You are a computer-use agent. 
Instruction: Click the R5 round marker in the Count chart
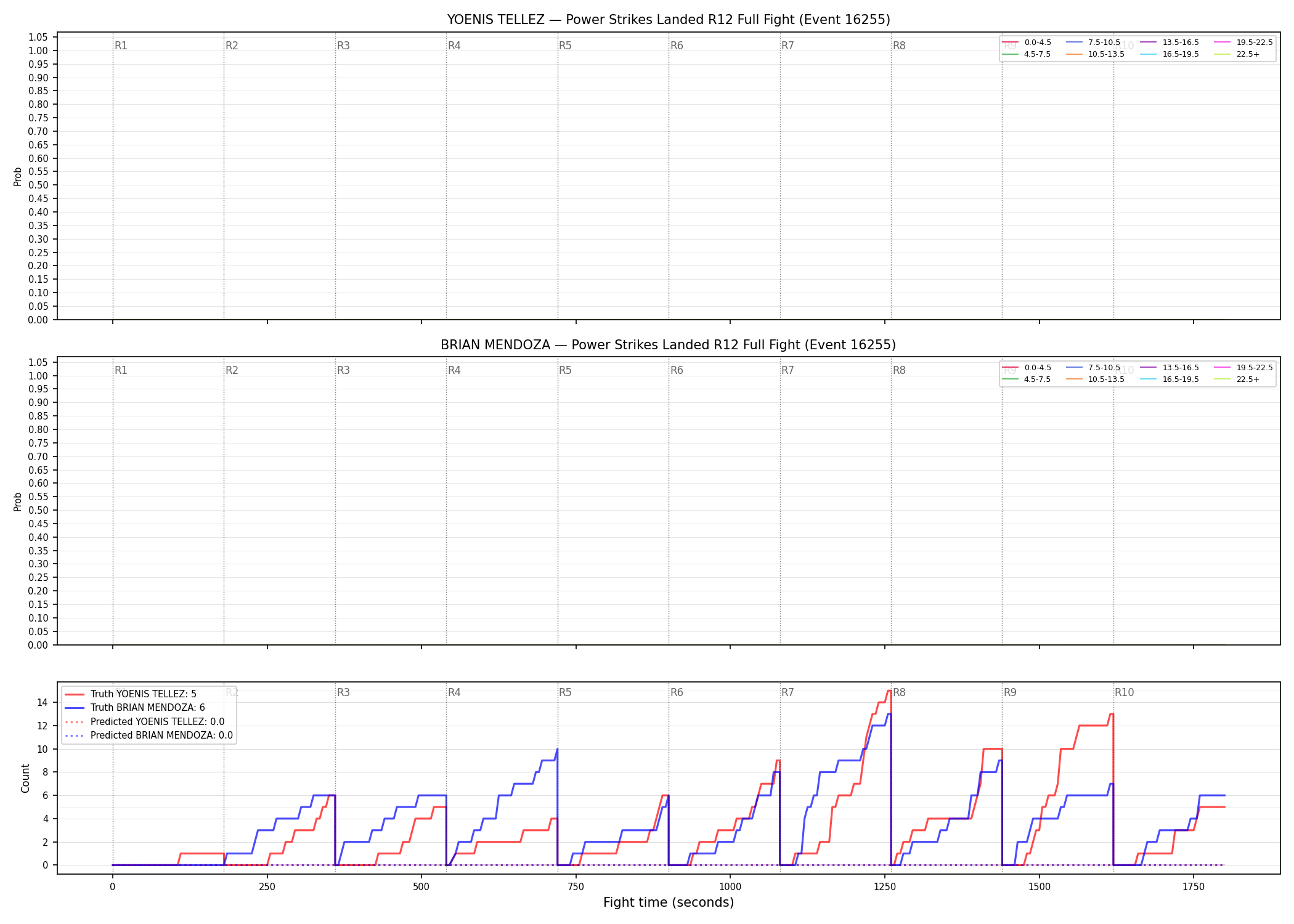tap(565, 692)
